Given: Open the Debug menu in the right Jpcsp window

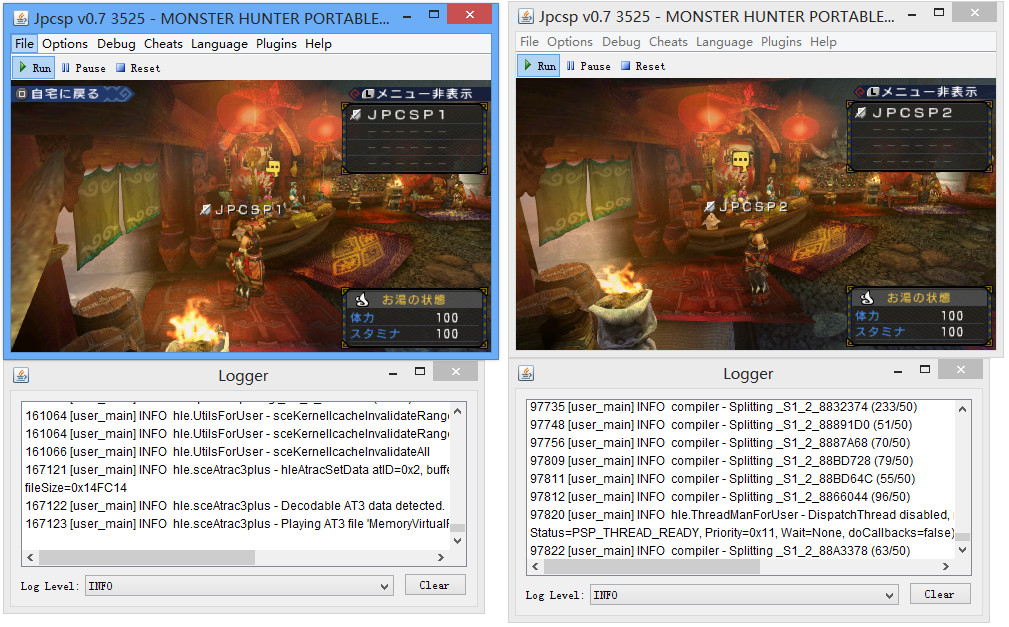Looking at the screenshot, I should (x=622, y=42).
